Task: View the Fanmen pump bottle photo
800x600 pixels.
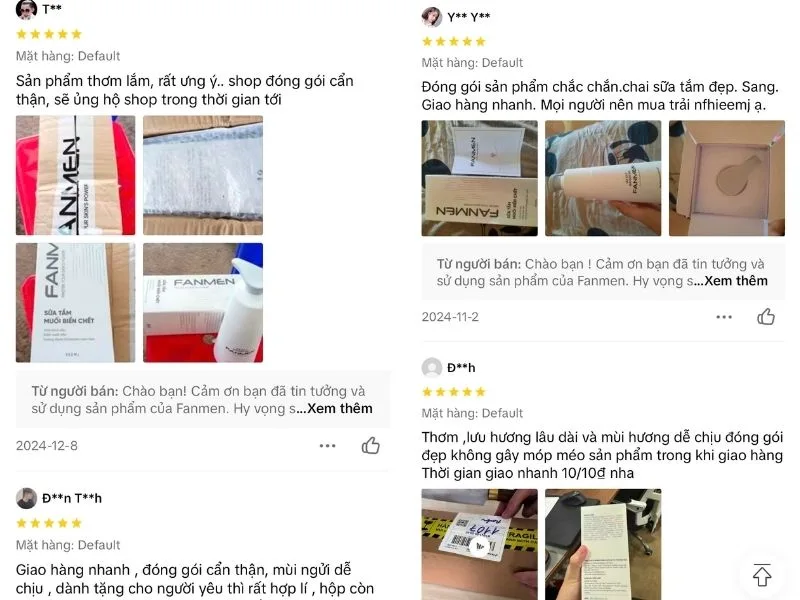Action: click(203, 303)
